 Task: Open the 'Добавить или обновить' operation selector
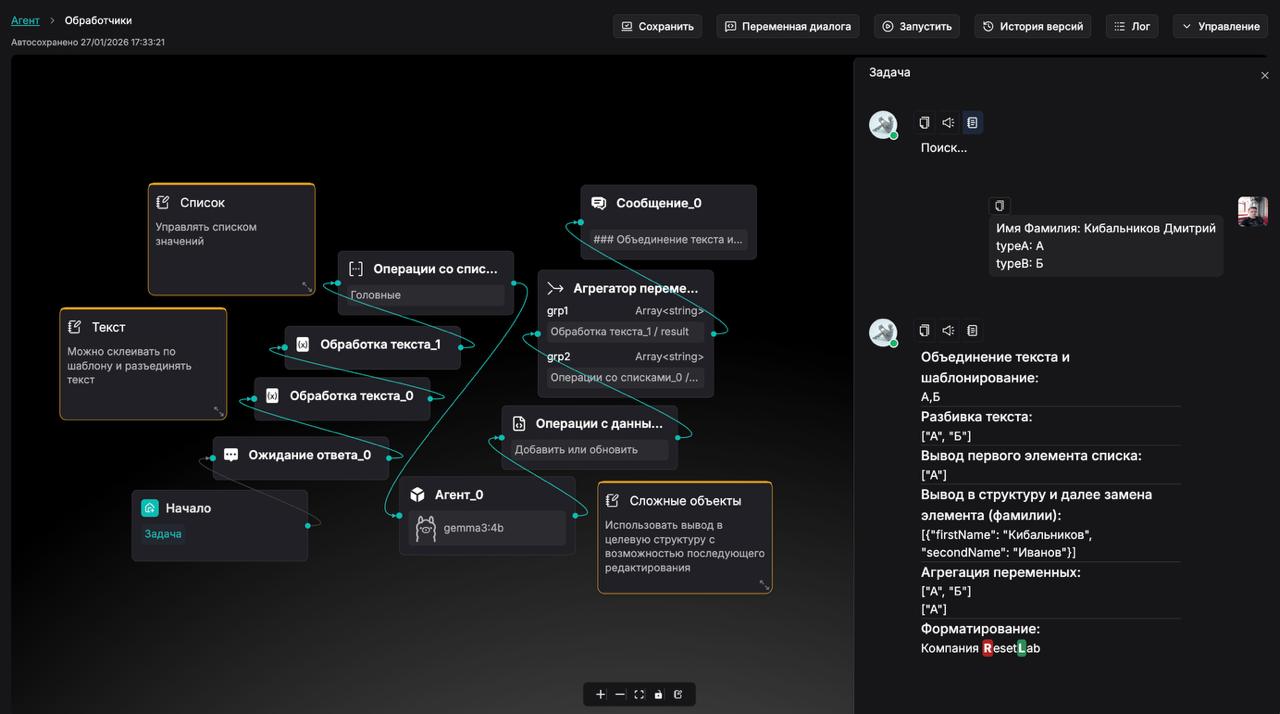coord(589,450)
